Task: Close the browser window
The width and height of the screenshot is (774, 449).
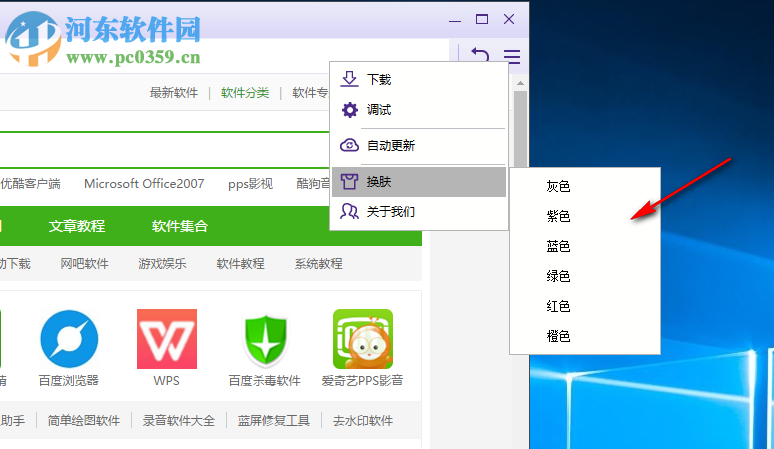Action: (x=509, y=19)
